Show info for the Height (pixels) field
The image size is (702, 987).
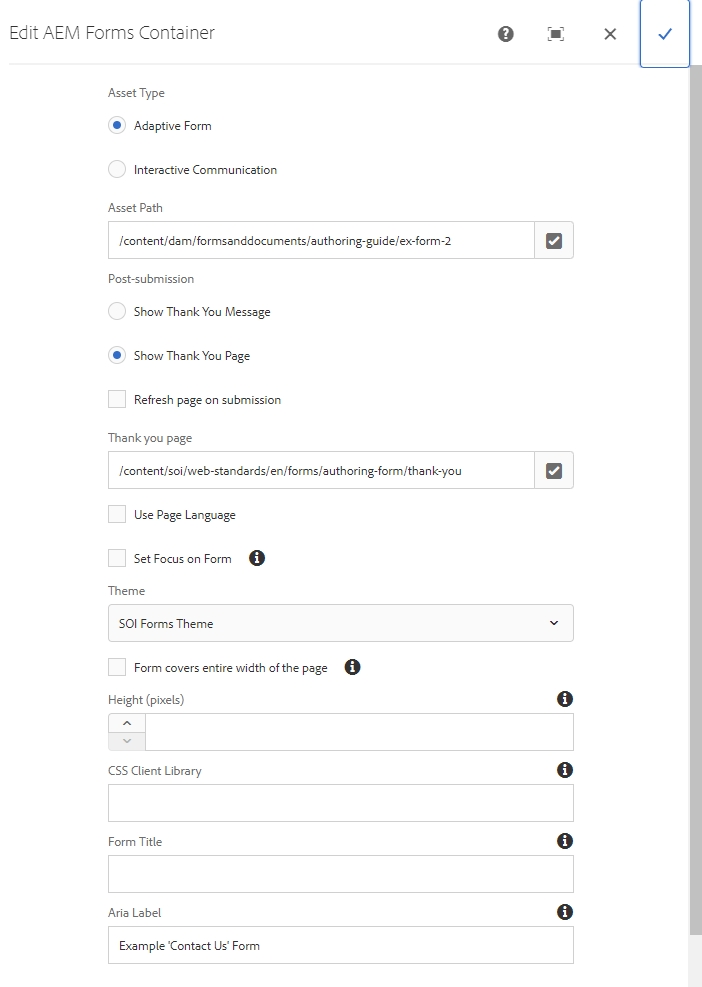pos(565,699)
